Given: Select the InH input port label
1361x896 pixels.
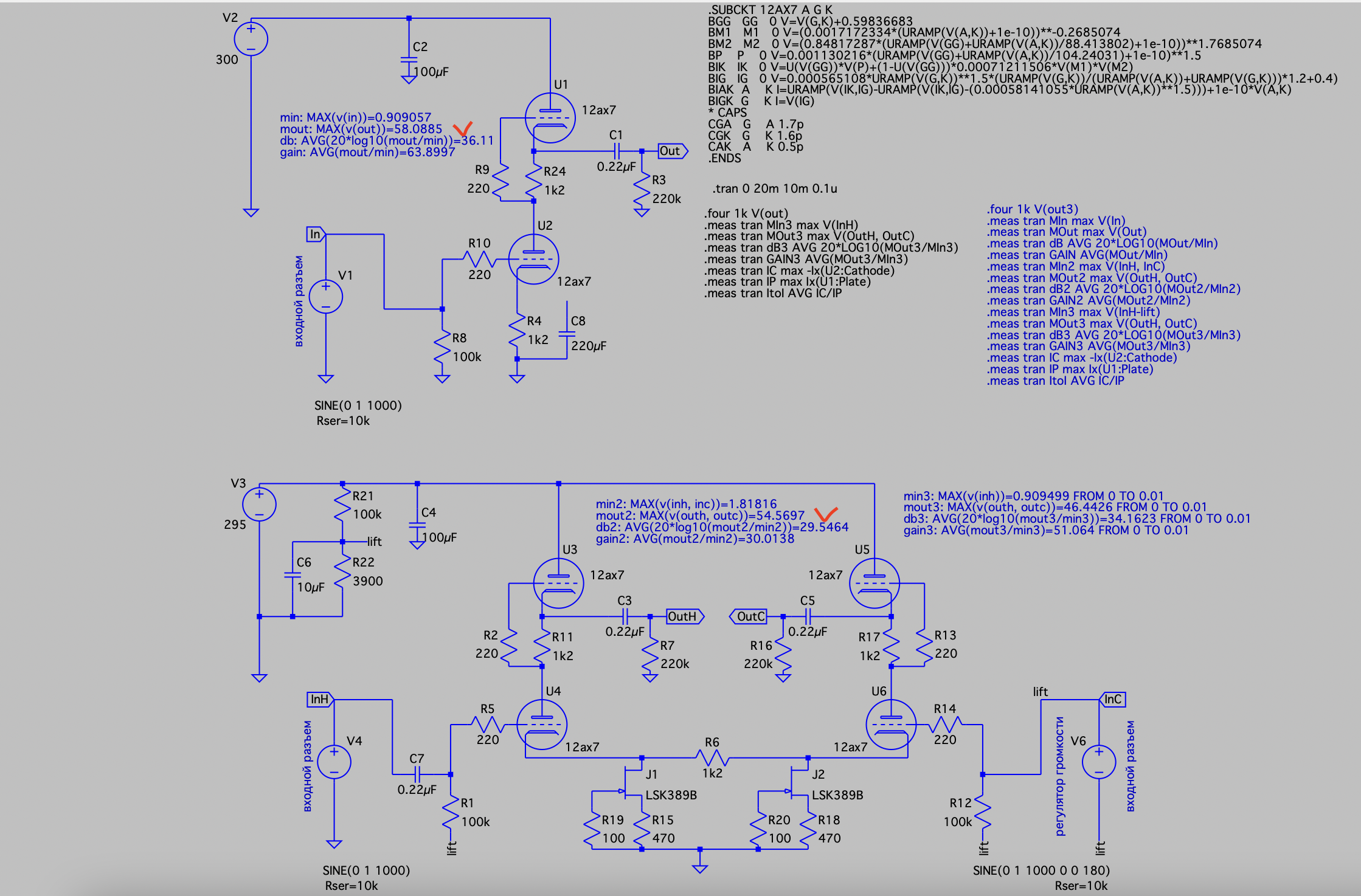Looking at the screenshot, I should point(320,700).
